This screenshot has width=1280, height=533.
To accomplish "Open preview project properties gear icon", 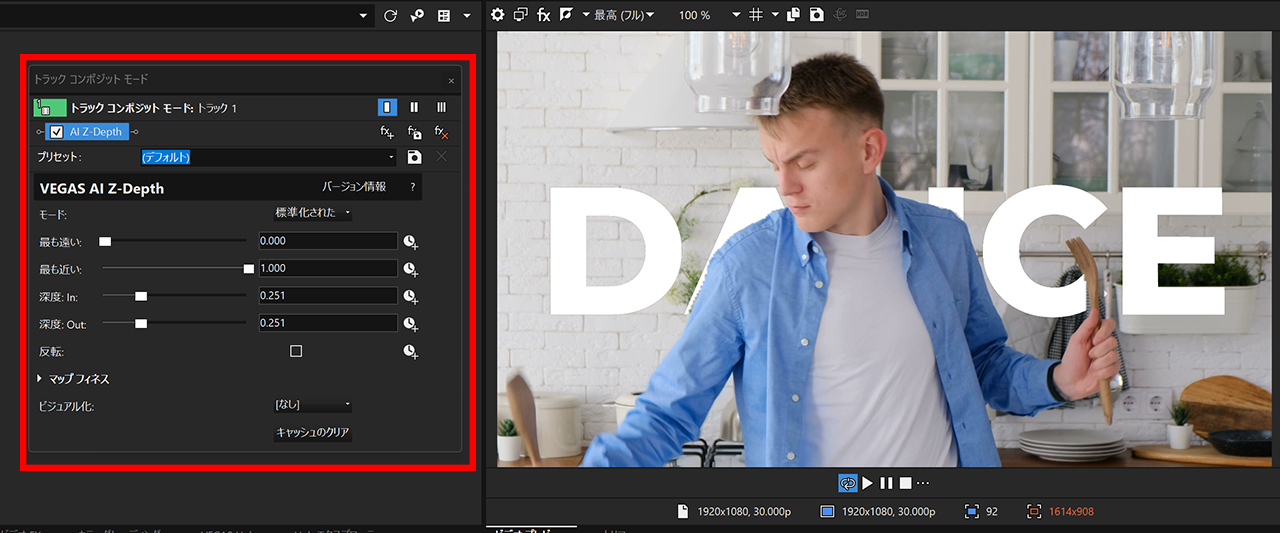I will [500, 15].
